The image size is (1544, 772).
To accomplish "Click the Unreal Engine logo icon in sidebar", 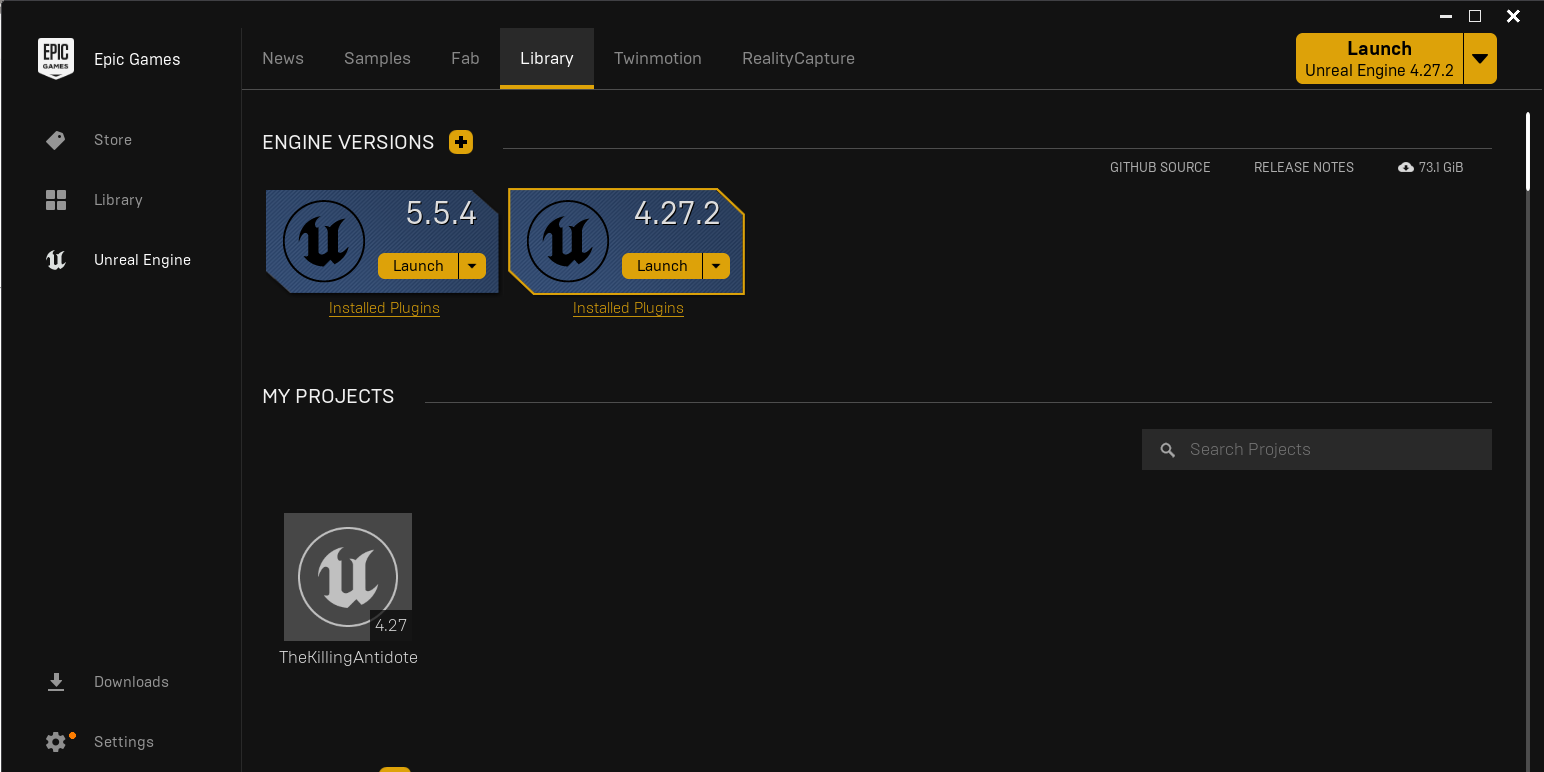I will click(56, 260).
